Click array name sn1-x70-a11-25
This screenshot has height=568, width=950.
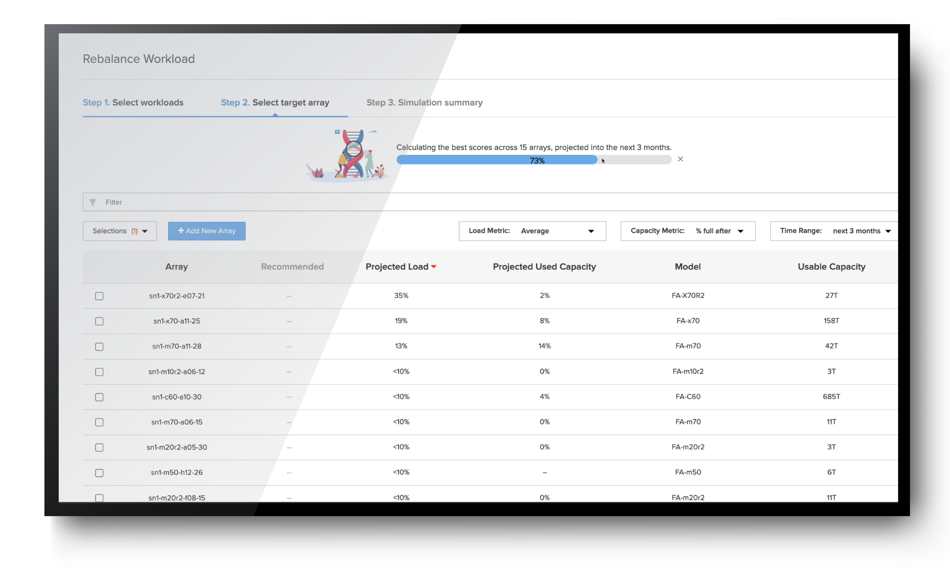(x=176, y=321)
